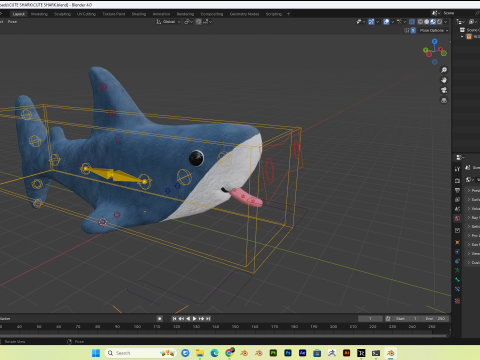Jump to the next keyframe
The image size is (480, 360).
click(201, 319)
